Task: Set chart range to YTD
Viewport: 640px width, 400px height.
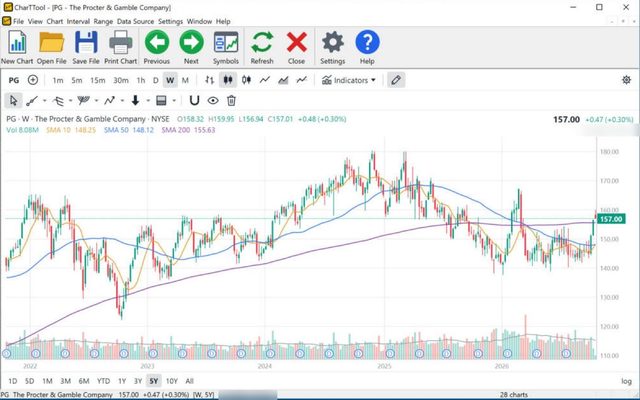Action: click(x=103, y=381)
